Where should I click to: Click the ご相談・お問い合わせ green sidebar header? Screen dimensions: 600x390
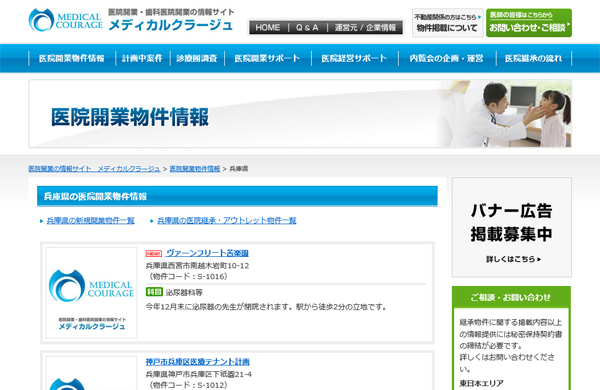(511, 297)
